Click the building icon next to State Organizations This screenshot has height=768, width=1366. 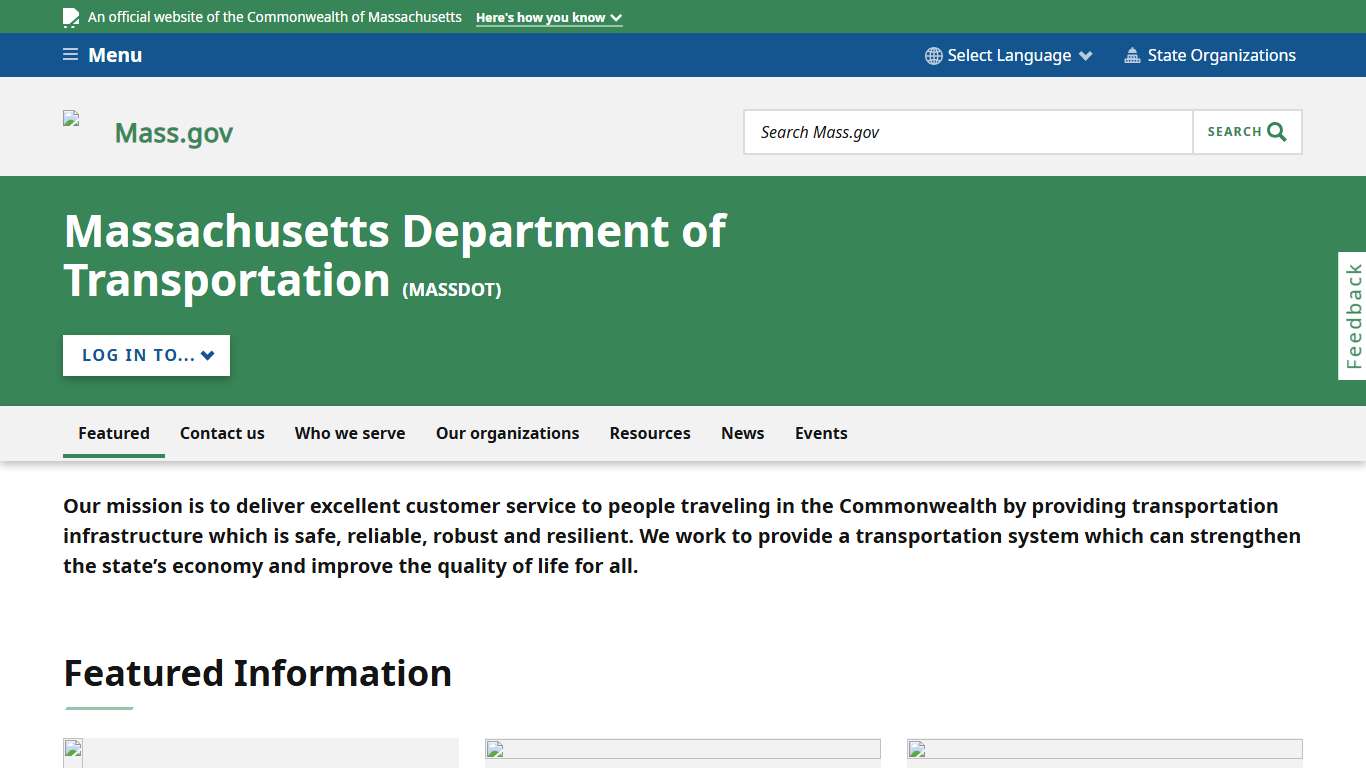click(1133, 55)
